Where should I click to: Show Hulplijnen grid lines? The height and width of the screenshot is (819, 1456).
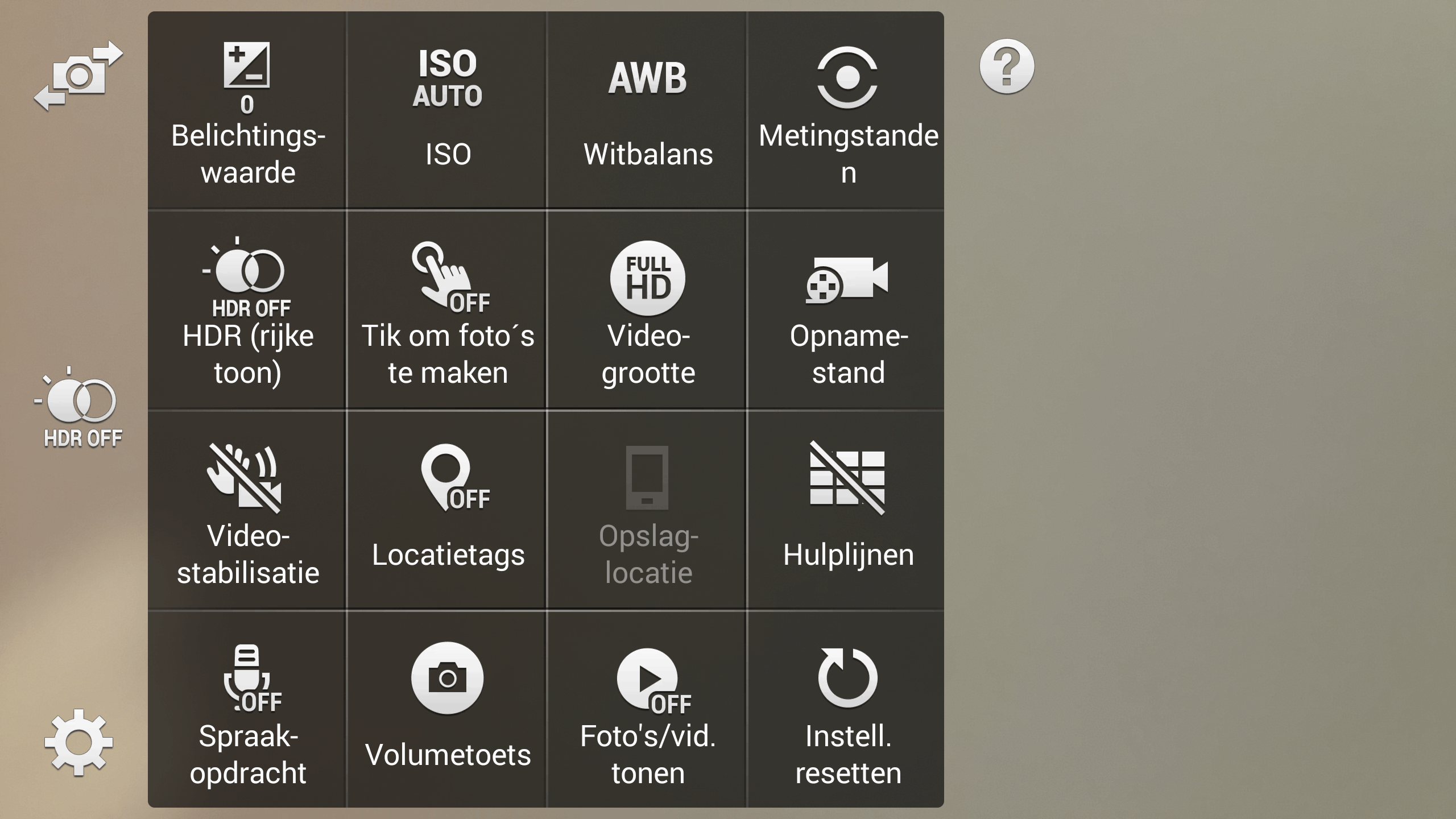(847, 511)
